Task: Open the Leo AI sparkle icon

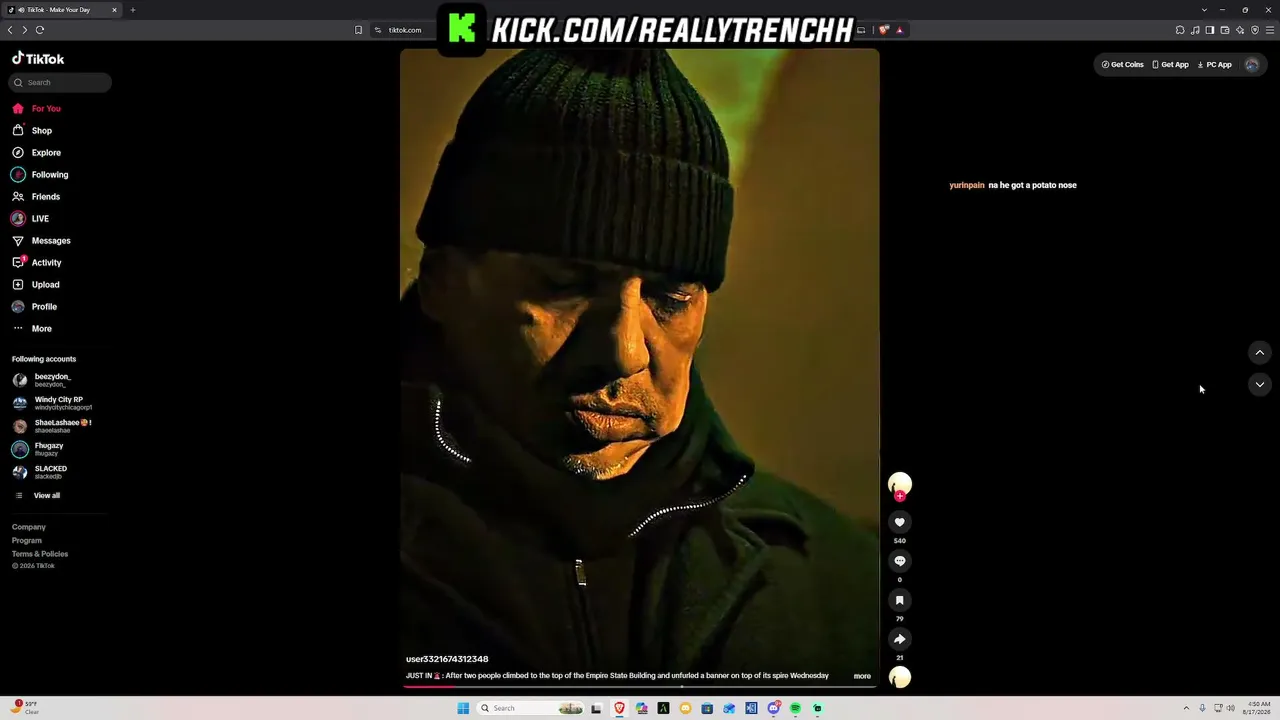Action: [x=1240, y=30]
